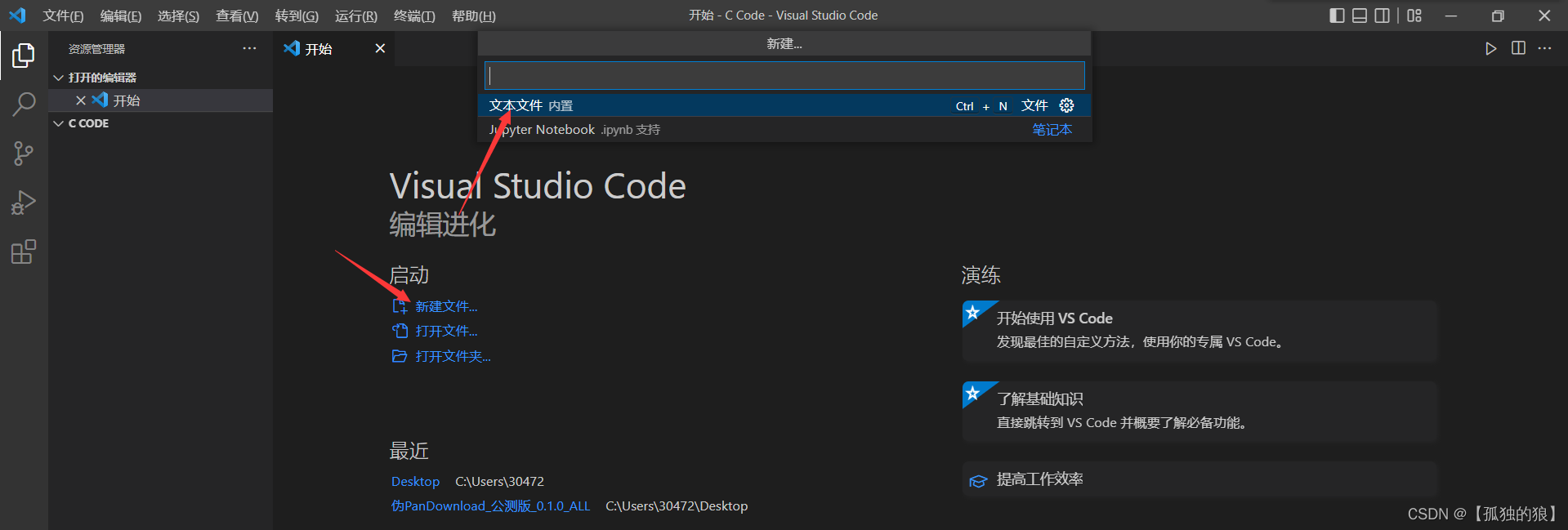Open the 终端(T) menu
The width and height of the screenshot is (1568, 530).
tap(414, 16)
